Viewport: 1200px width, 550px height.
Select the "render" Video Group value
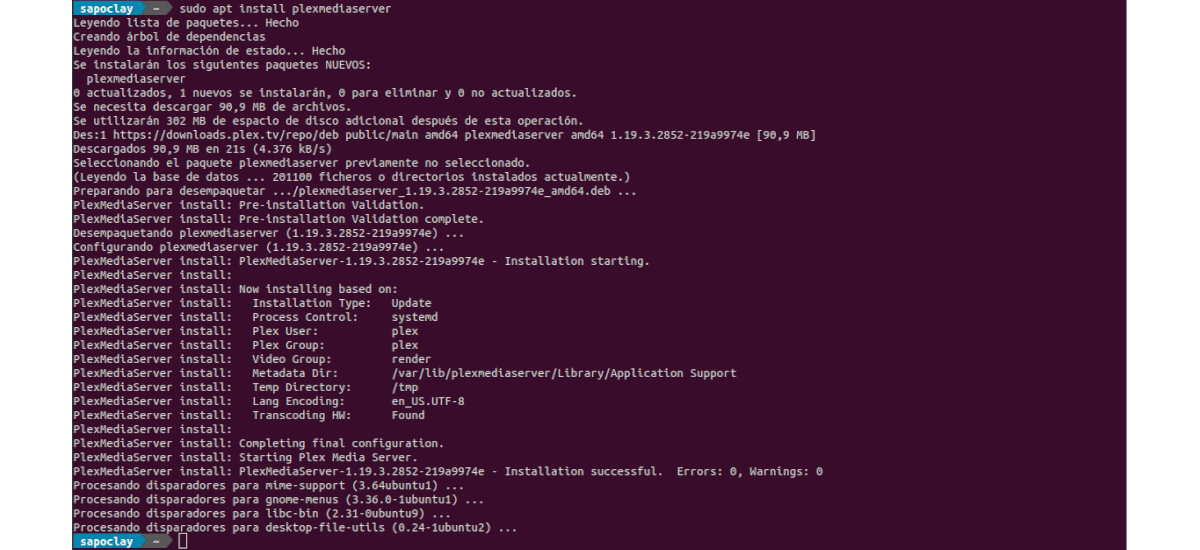pyautogui.click(x=411, y=359)
